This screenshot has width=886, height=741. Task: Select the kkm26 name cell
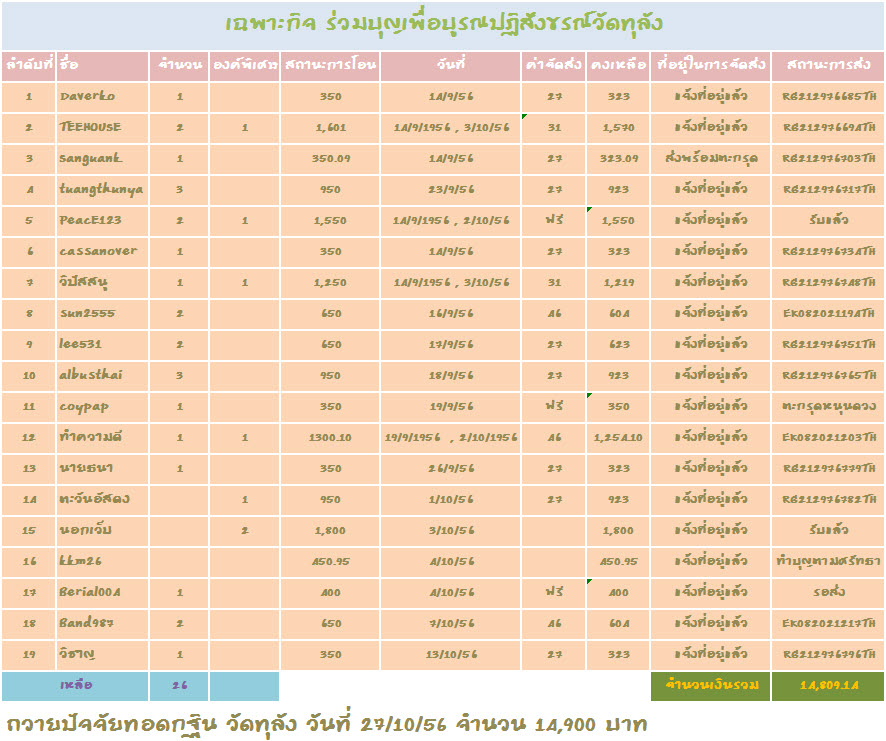pyautogui.click(x=102, y=562)
